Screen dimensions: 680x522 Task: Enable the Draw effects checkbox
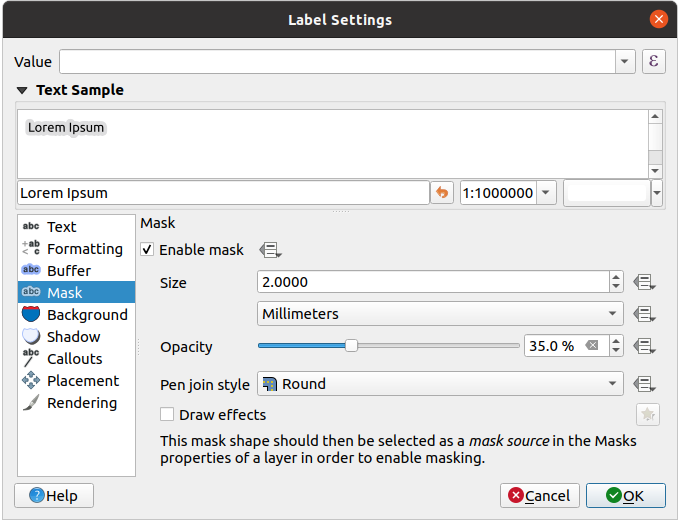[168, 414]
